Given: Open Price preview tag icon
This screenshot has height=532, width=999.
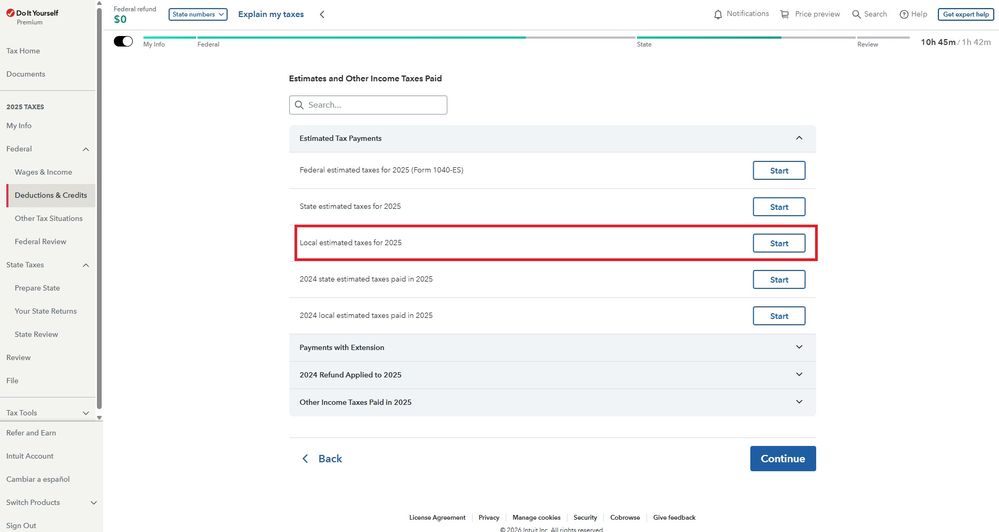Looking at the screenshot, I should pyautogui.click(x=785, y=14).
